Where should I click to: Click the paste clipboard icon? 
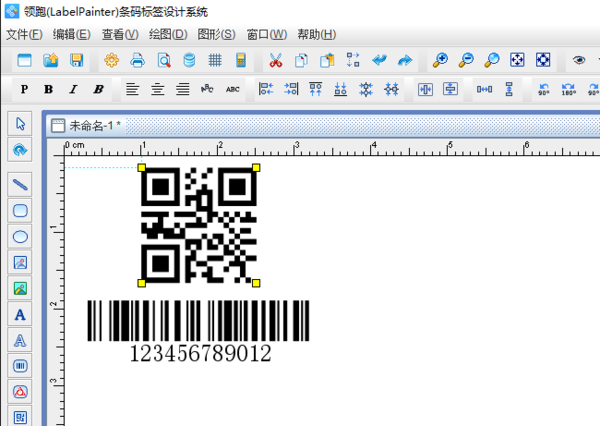327,60
